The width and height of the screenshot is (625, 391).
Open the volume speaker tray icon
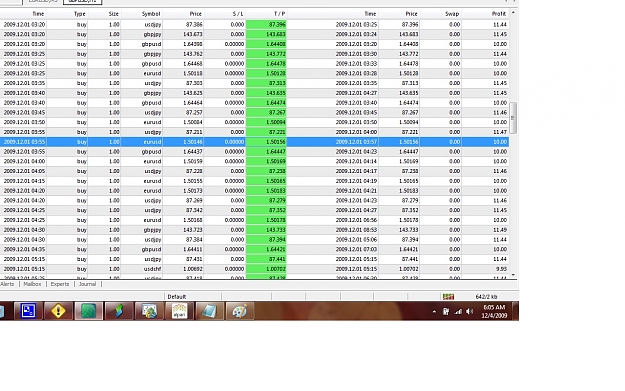click(x=470, y=312)
